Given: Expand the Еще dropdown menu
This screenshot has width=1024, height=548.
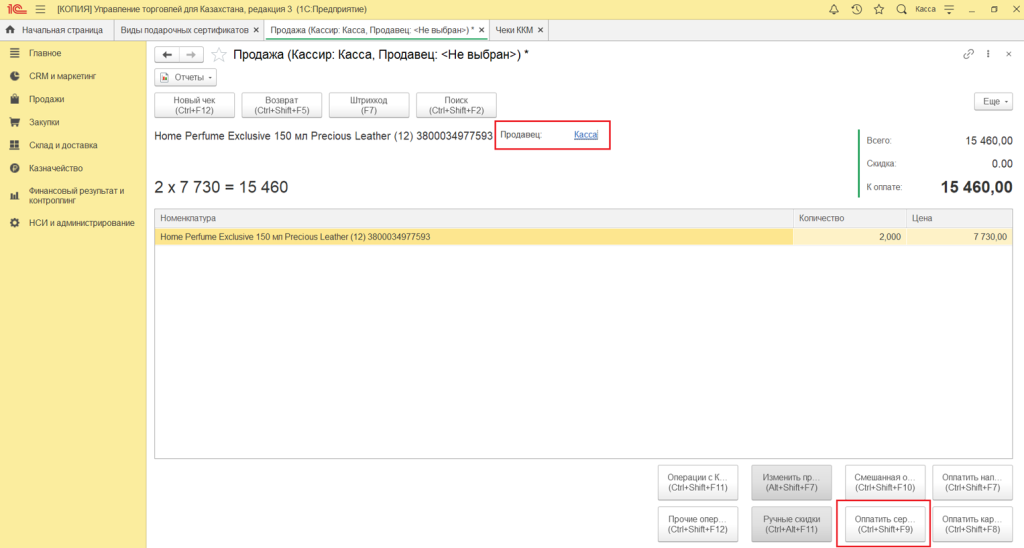Looking at the screenshot, I should coord(993,101).
